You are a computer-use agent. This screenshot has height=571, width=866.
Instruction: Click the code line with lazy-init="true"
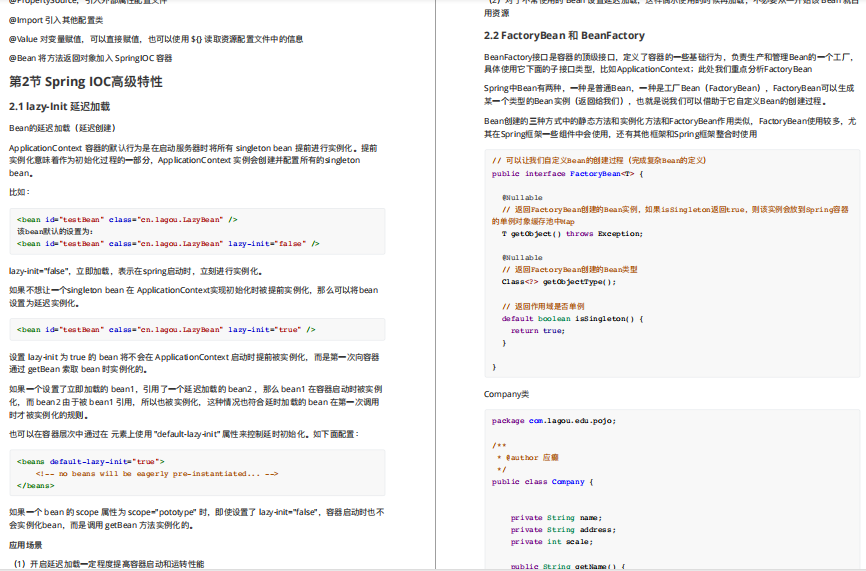[166, 330]
